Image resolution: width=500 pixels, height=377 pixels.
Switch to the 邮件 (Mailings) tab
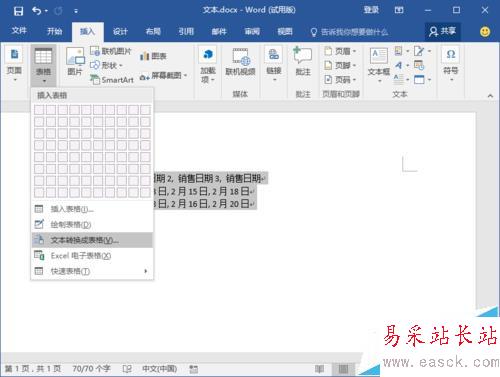tap(219, 31)
